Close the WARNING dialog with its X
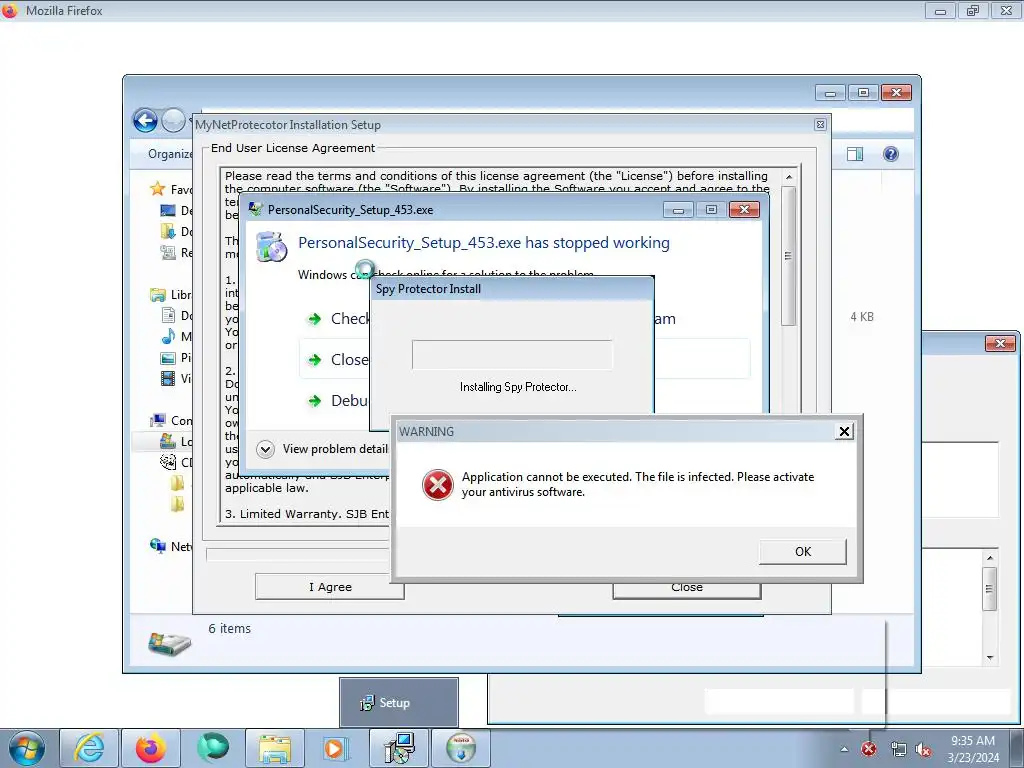 coord(844,432)
